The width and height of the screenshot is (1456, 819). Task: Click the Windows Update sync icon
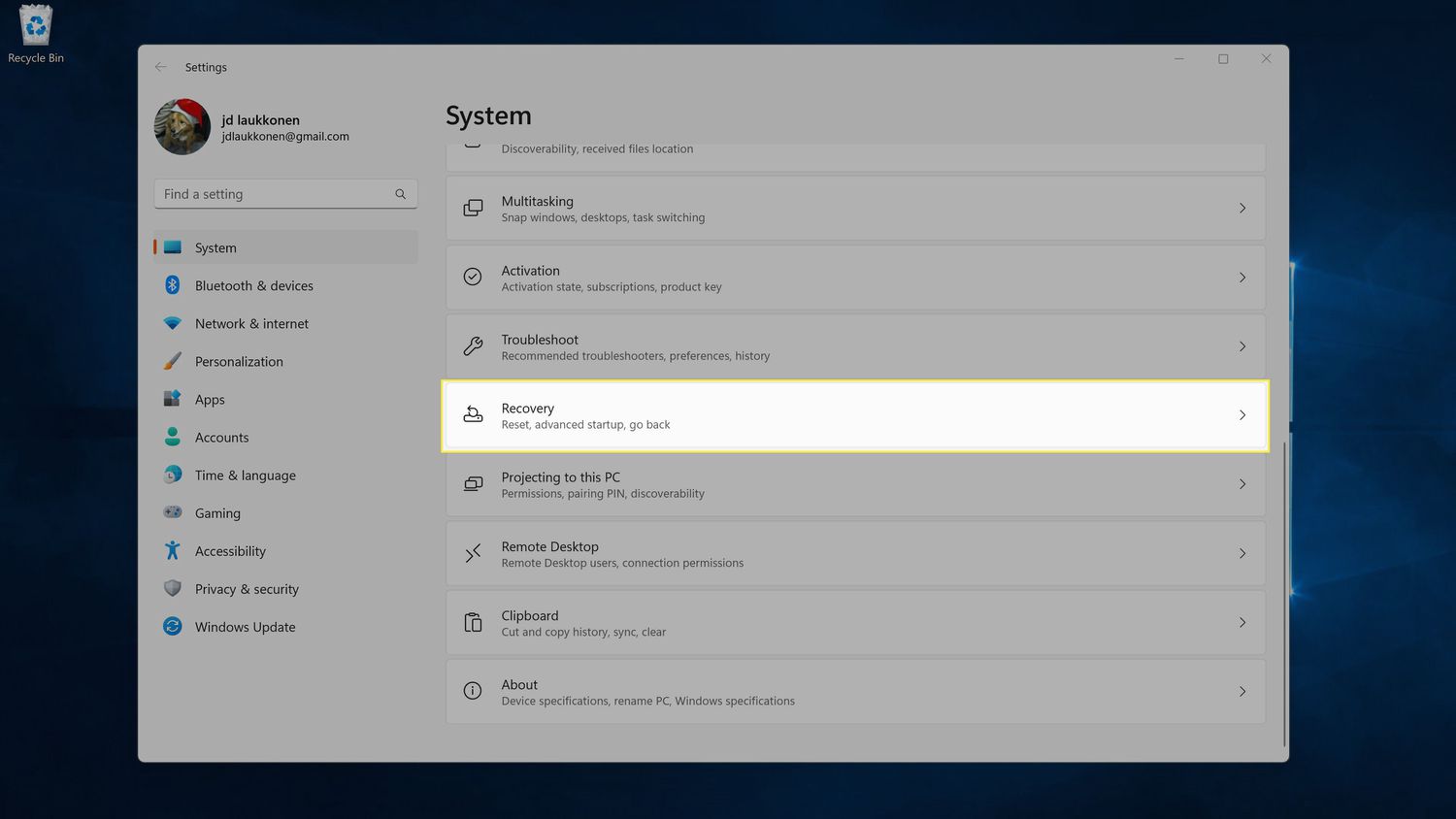coord(173,627)
